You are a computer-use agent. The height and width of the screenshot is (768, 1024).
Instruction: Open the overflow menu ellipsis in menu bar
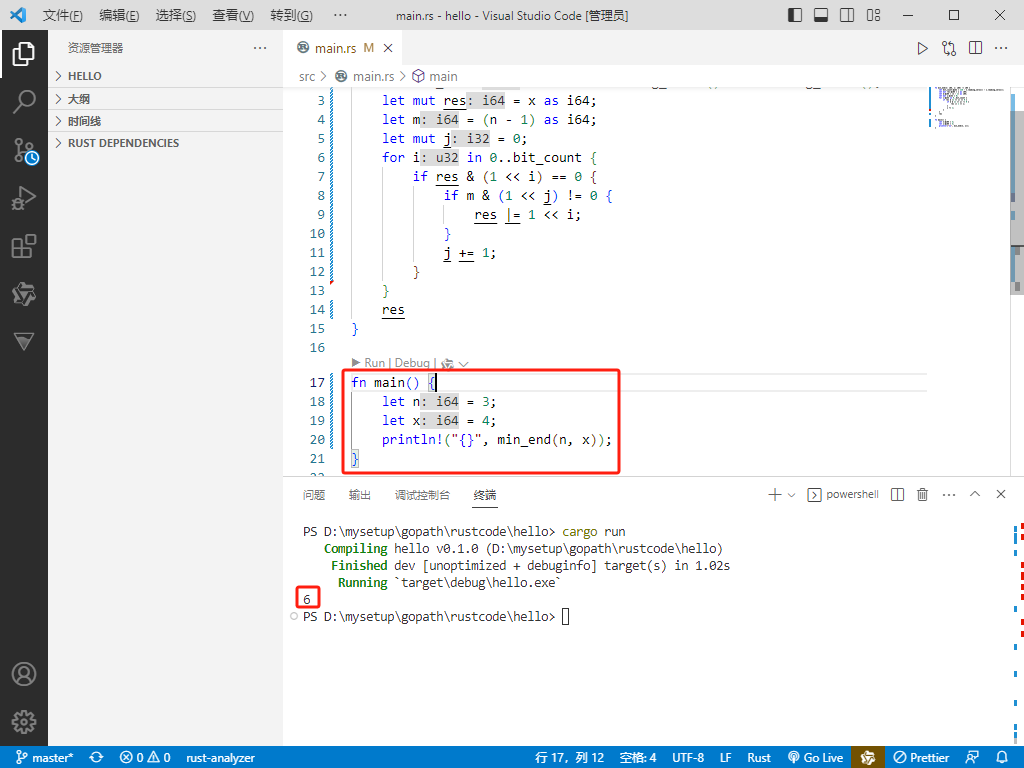340,15
